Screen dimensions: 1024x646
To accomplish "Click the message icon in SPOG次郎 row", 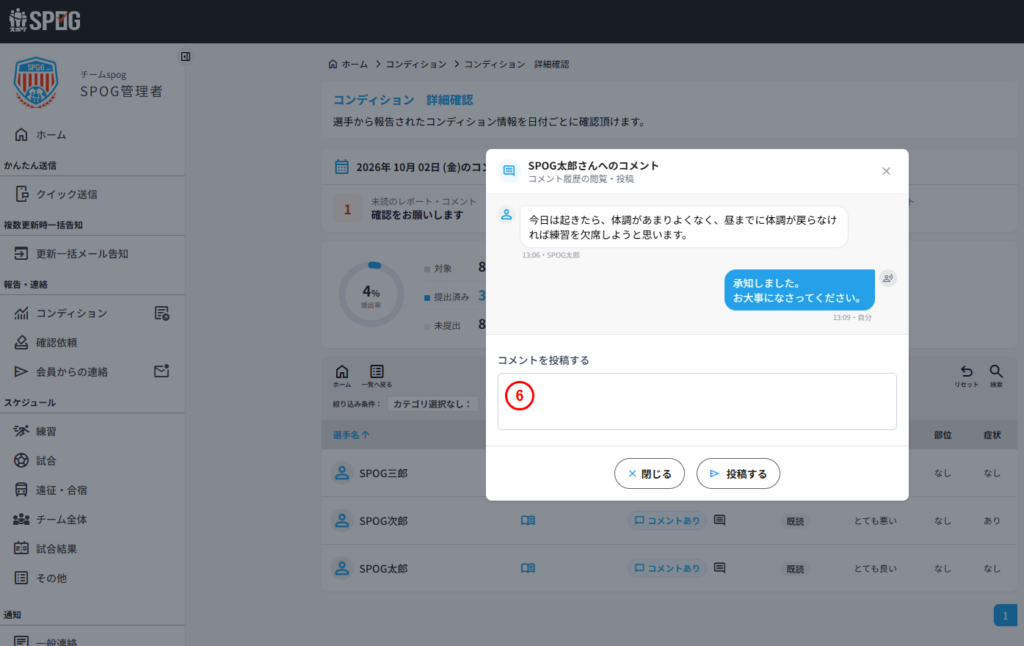I will pyautogui.click(x=720, y=521).
